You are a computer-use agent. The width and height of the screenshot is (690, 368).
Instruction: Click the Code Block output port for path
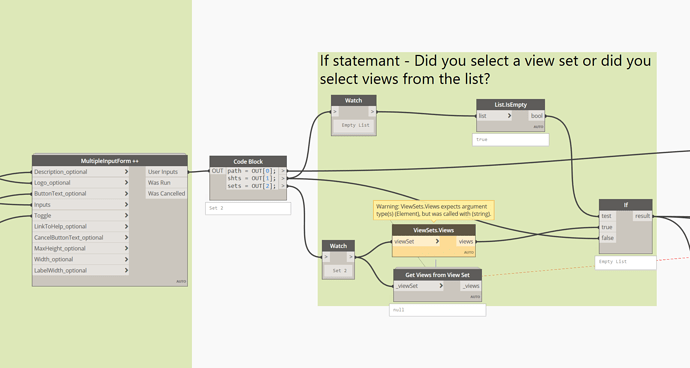(283, 171)
